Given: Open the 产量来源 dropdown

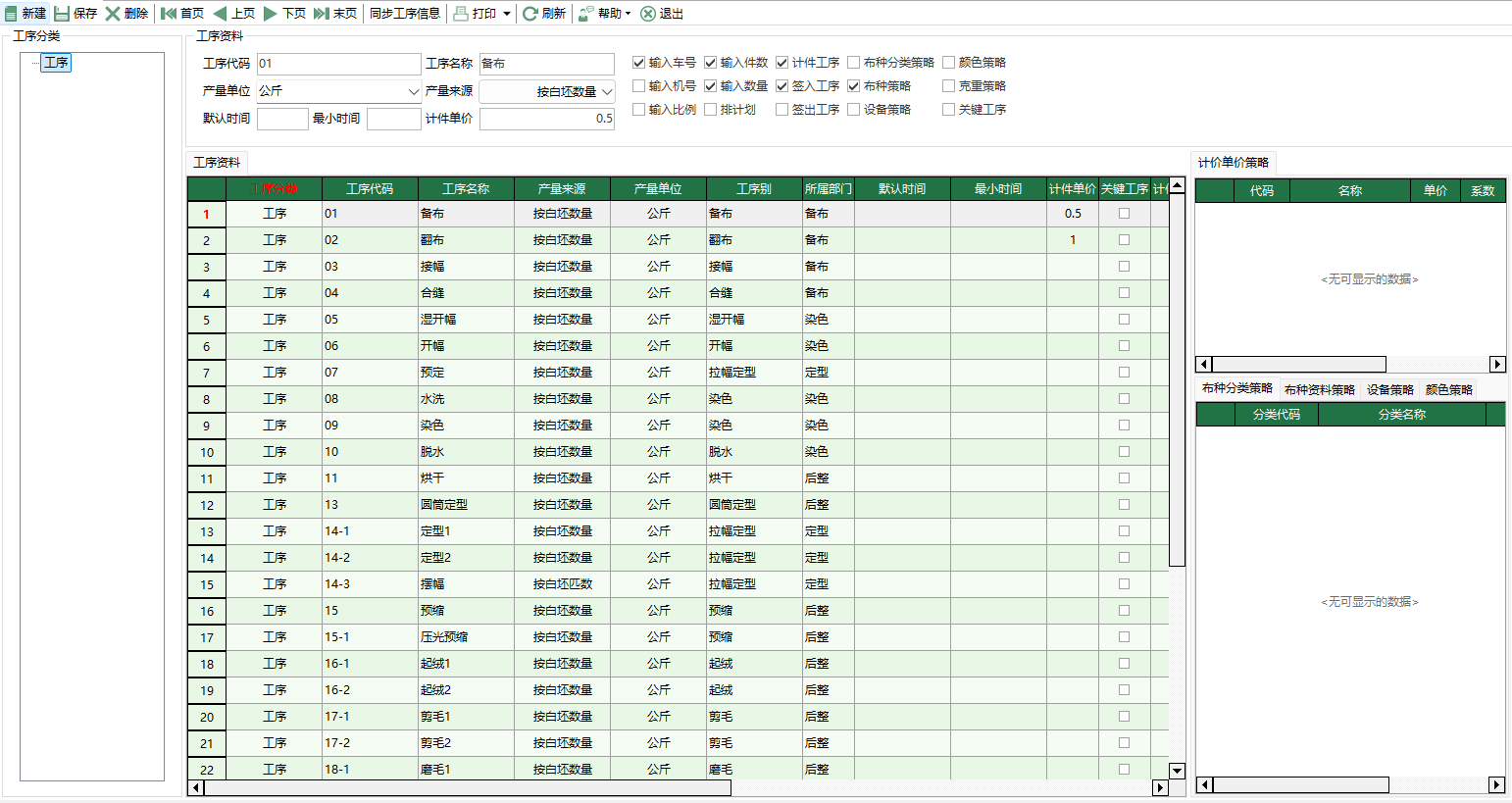Looking at the screenshot, I should [607, 90].
